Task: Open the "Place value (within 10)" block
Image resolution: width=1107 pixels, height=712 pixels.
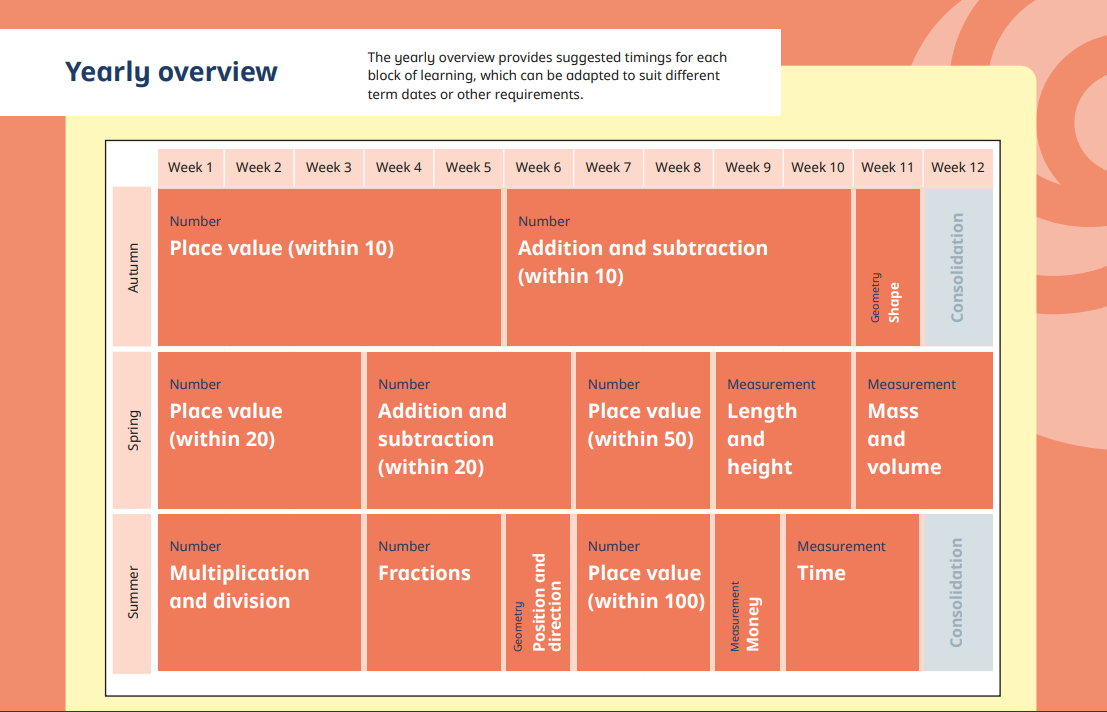Action: [329, 267]
